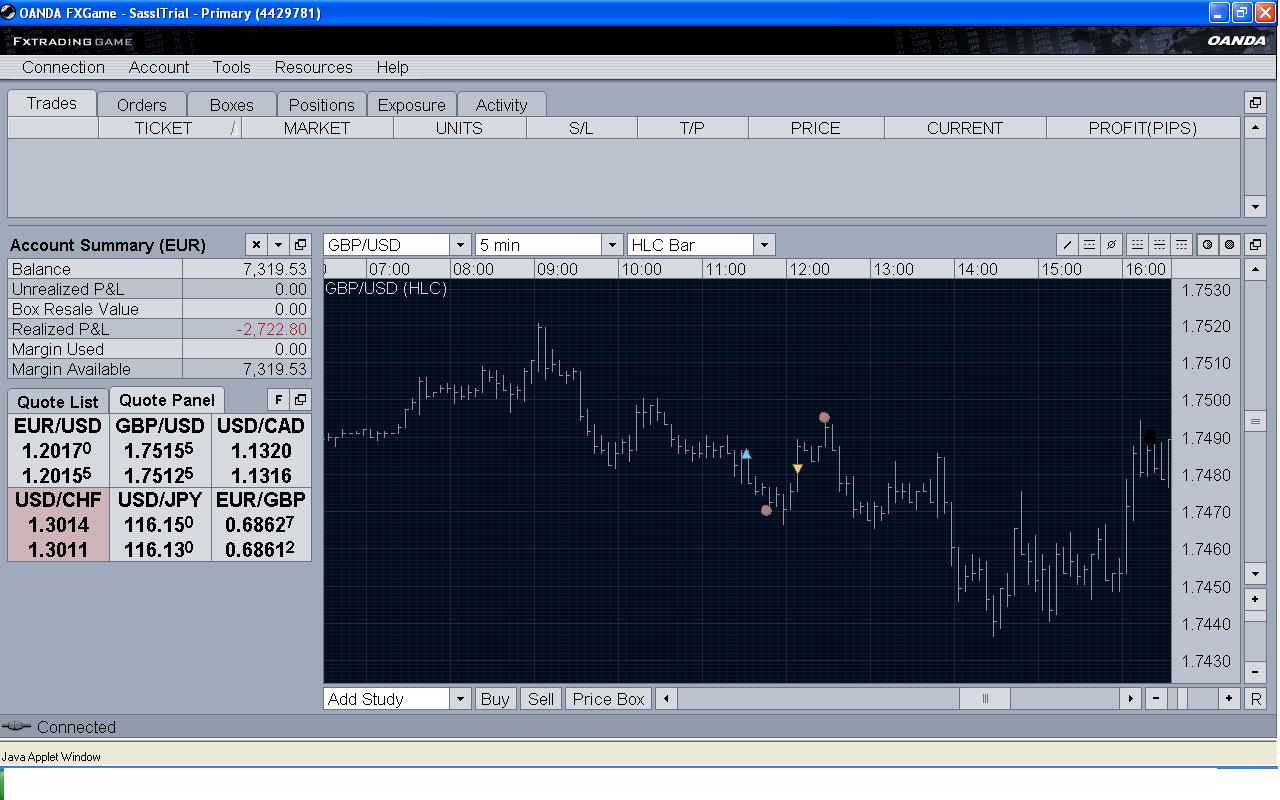Open the Add Study dropdown
Image resolution: width=1280 pixels, height=800 pixels.
460,699
